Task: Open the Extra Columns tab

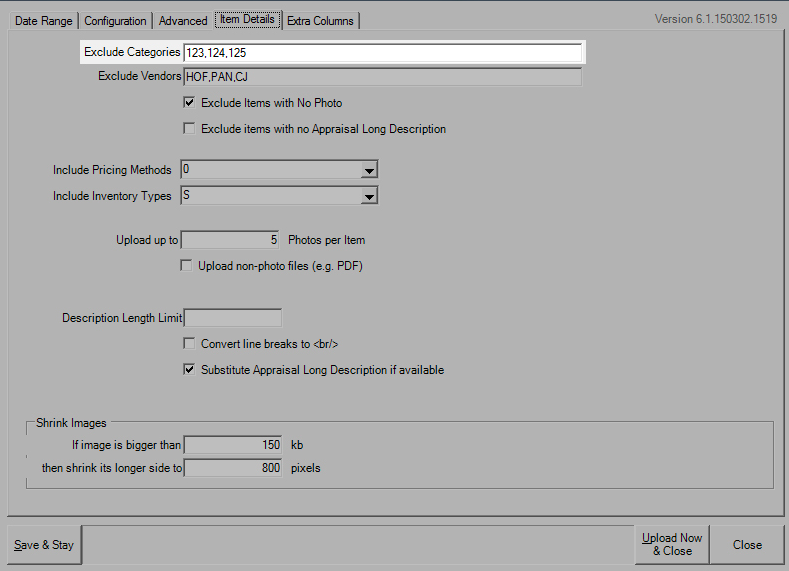Action: pos(320,21)
